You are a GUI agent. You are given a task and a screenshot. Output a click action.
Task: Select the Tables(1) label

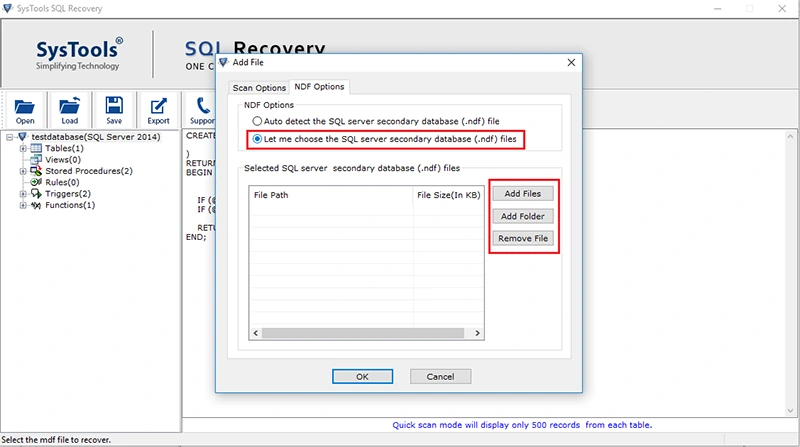point(64,148)
